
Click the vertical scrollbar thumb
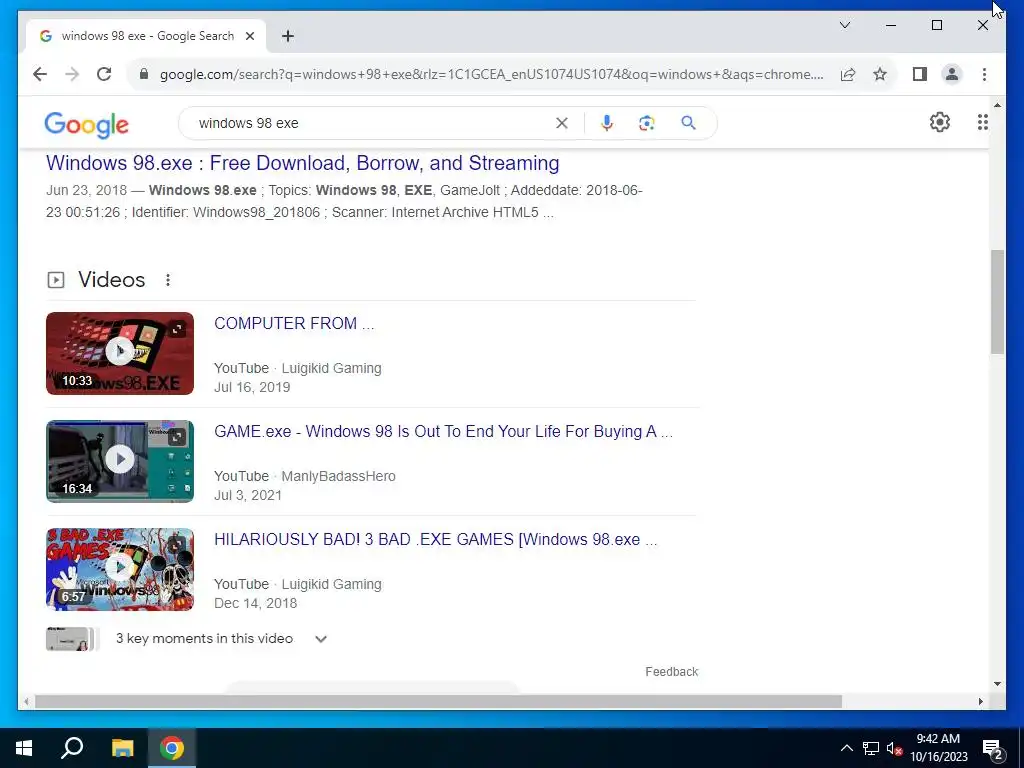(997, 302)
